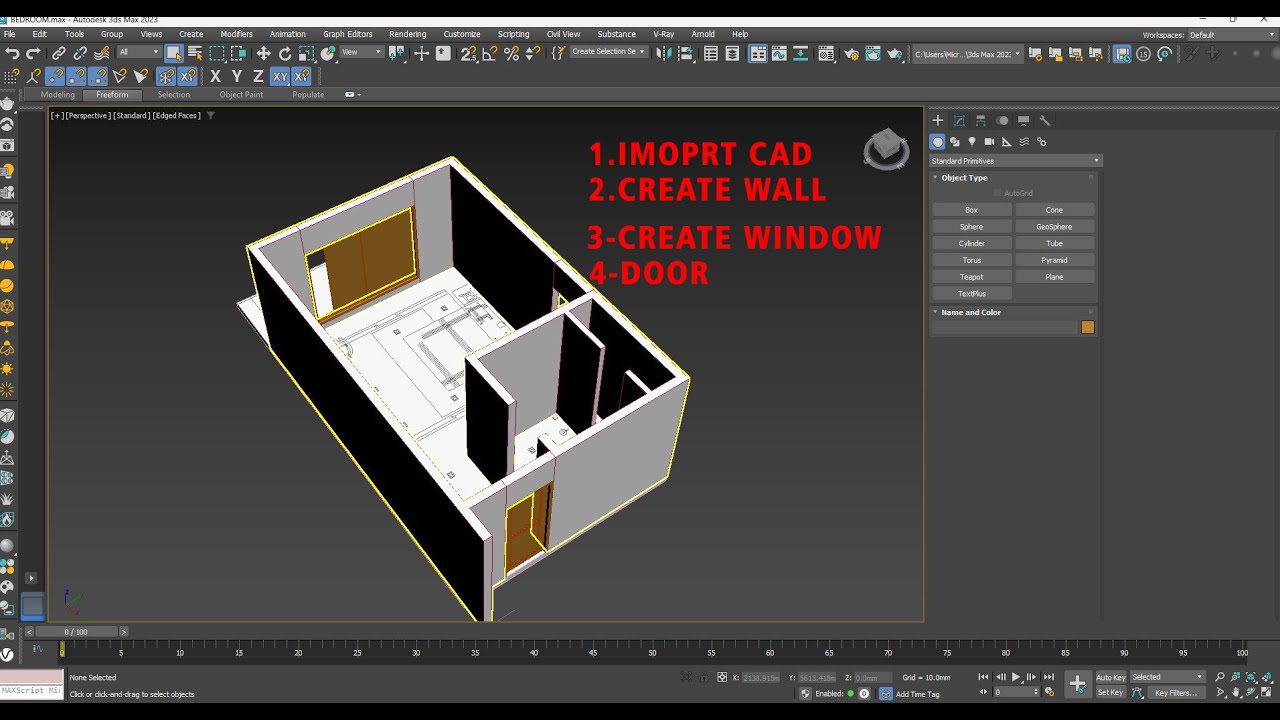The image size is (1280, 720).
Task: Open the View reference coordinate system dropdown
Action: point(361,52)
